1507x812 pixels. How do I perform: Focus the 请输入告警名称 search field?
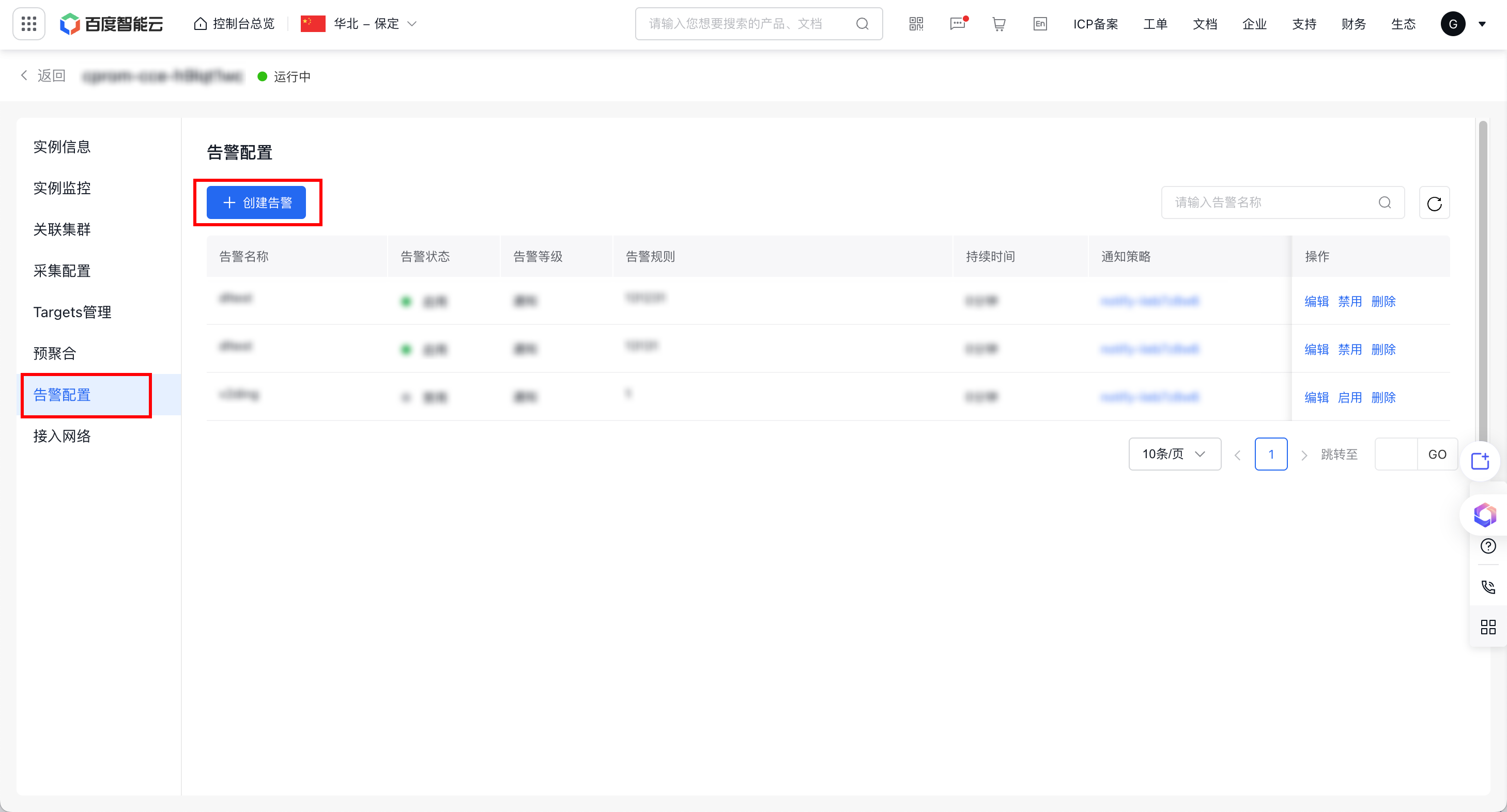pos(1282,202)
